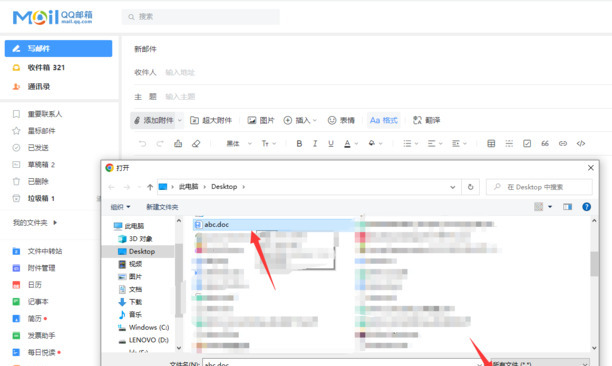Toggle italic text formatting
Viewport: 612px width, 366px height.
(315, 144)
